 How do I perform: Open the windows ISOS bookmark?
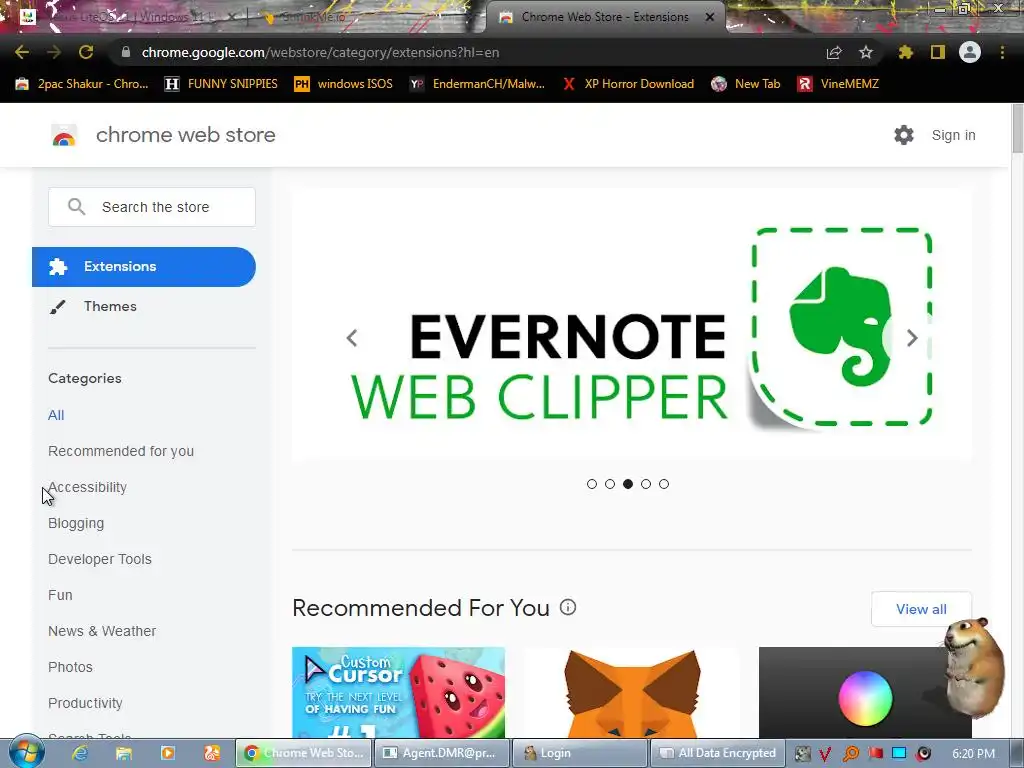pos(344,84)
